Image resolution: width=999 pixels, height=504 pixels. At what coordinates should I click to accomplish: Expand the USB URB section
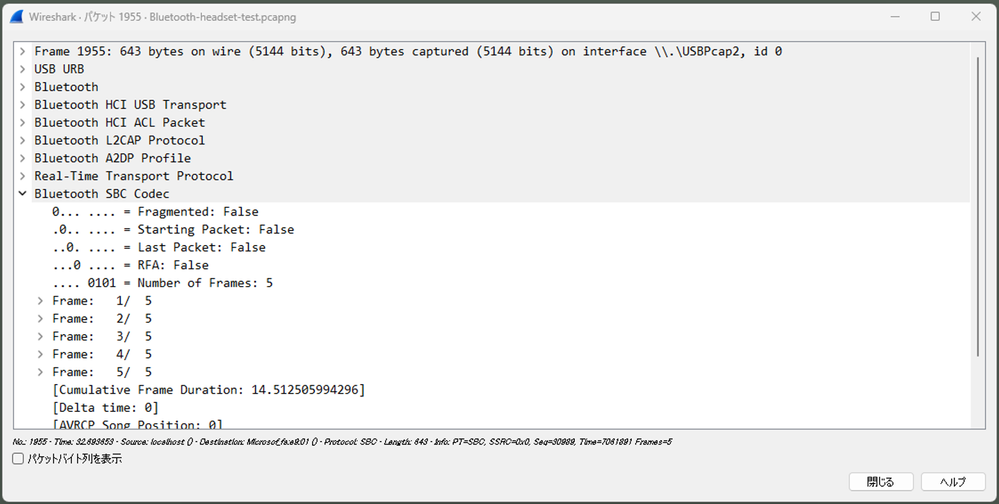[23, 69]
